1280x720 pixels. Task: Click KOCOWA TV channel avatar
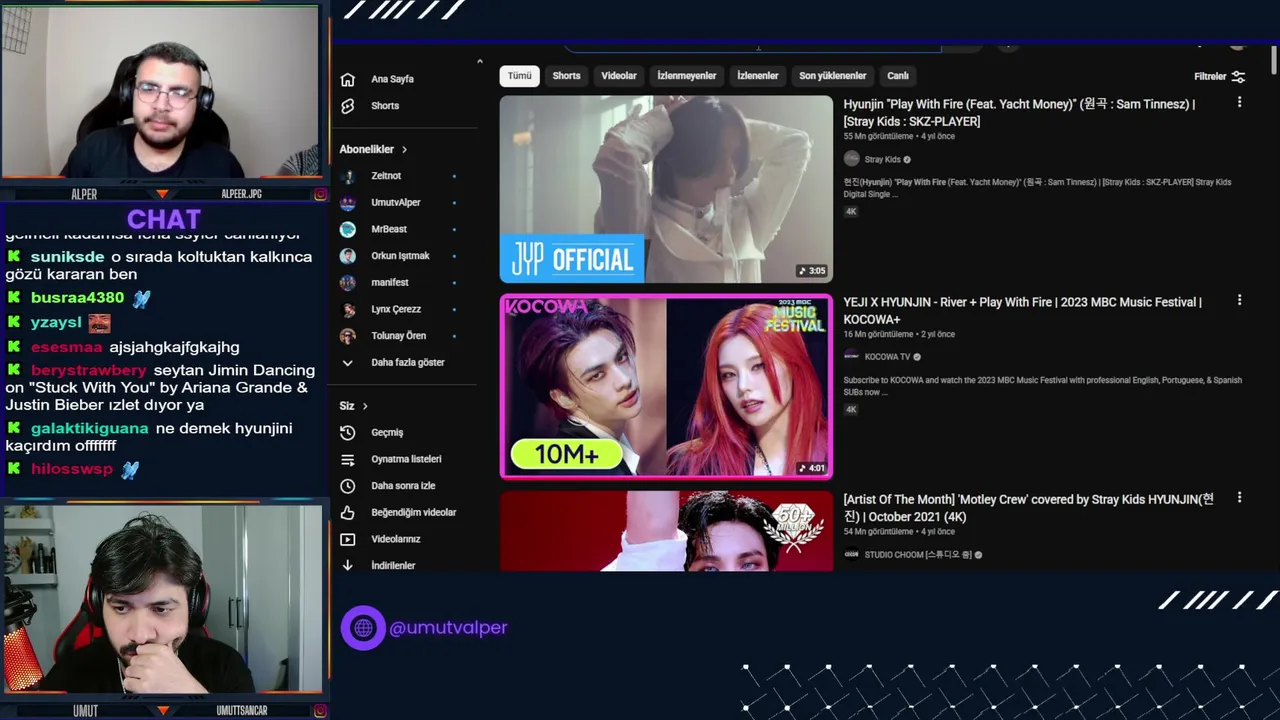pyautogui.click(x=852, y=356)
